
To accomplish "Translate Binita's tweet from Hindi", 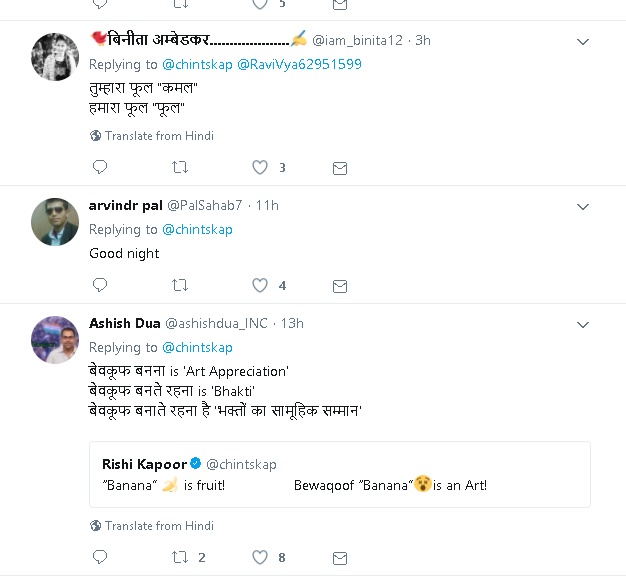I will tap(159, 136).
